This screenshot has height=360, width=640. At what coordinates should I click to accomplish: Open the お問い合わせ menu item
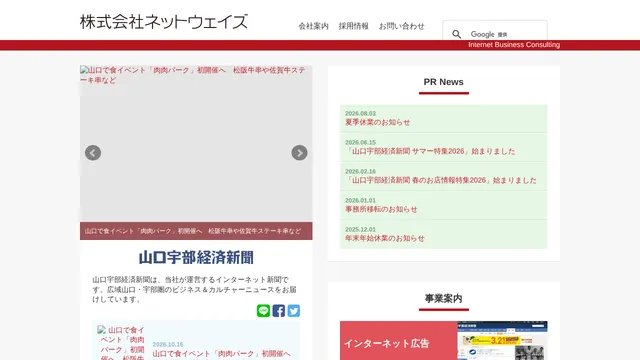402,26
